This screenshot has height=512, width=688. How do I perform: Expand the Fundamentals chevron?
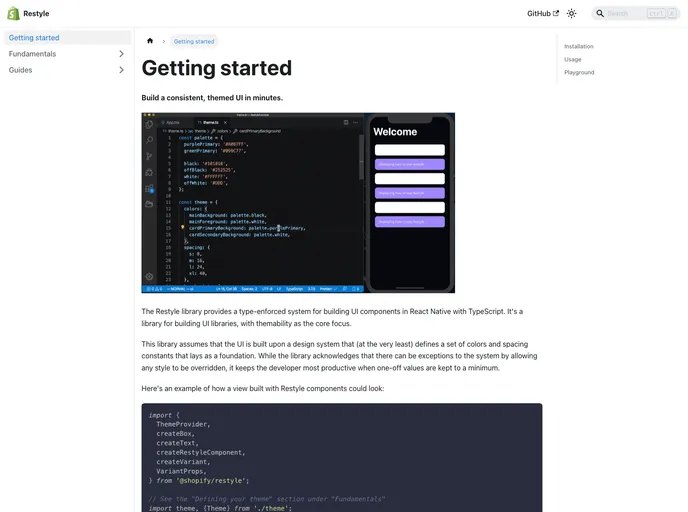pyautogui.click(x=122, y=54)
